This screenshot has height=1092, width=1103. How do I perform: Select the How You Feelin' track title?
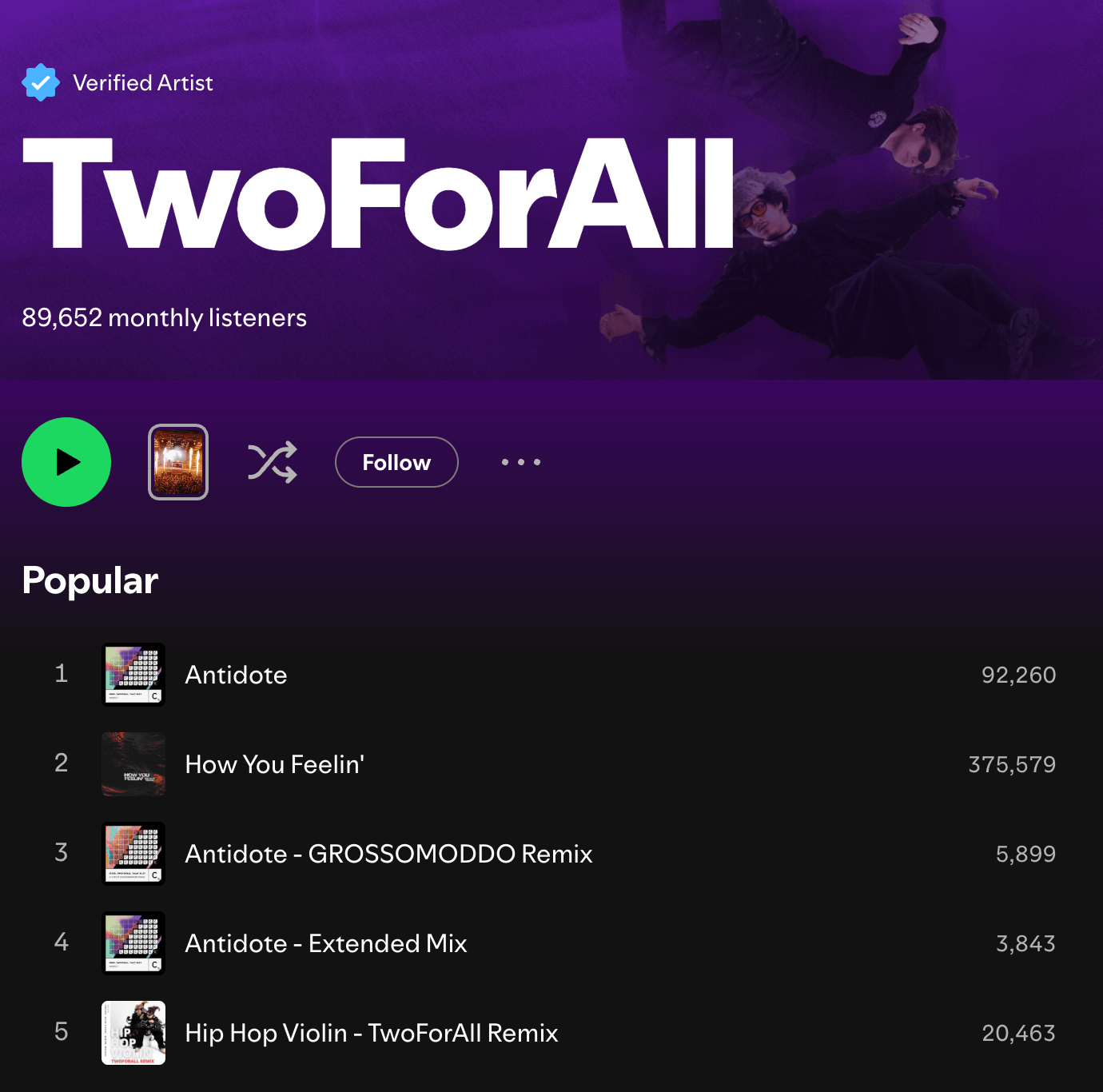coord(275,764)
